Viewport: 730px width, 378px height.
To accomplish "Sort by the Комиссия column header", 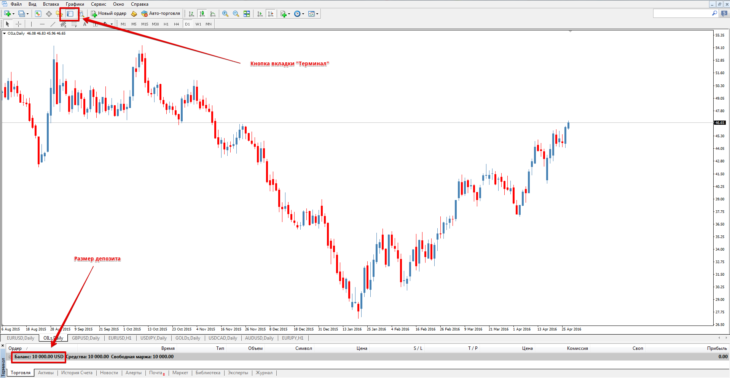I will click(577, 348).
